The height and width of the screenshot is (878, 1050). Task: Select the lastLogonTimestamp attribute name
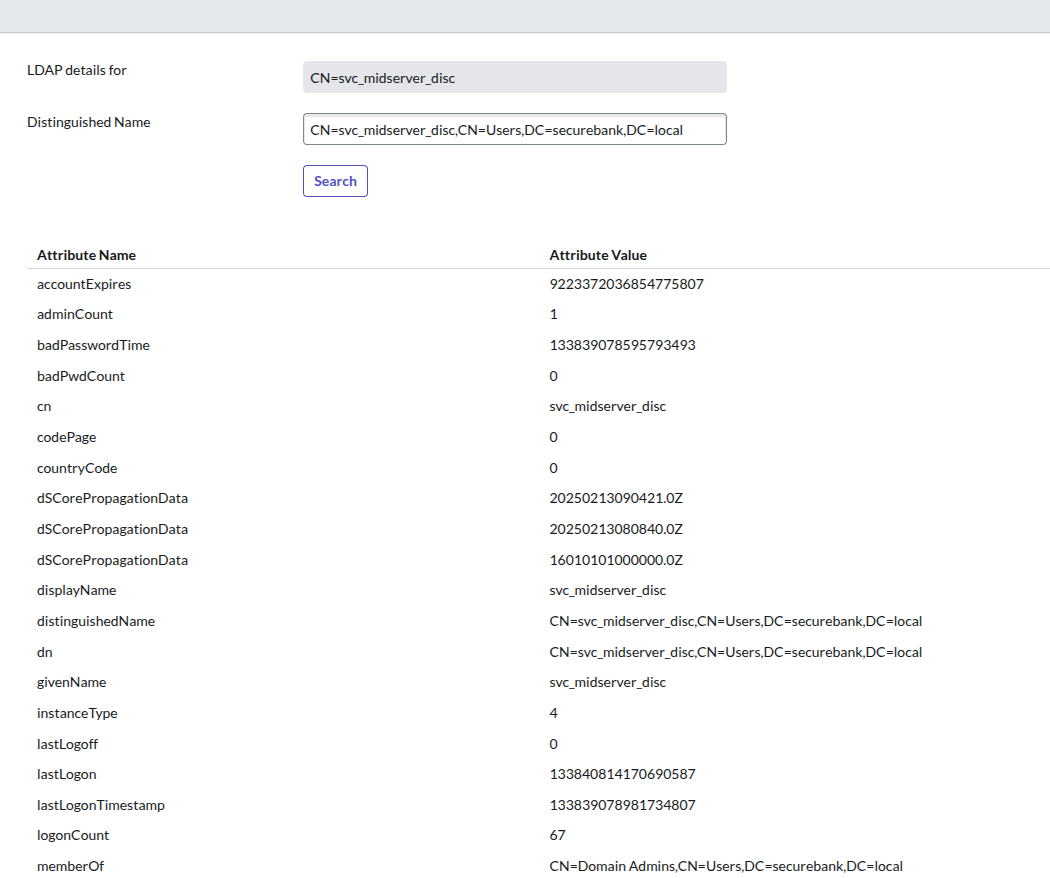pyautogui.click(x=101, y=805)
